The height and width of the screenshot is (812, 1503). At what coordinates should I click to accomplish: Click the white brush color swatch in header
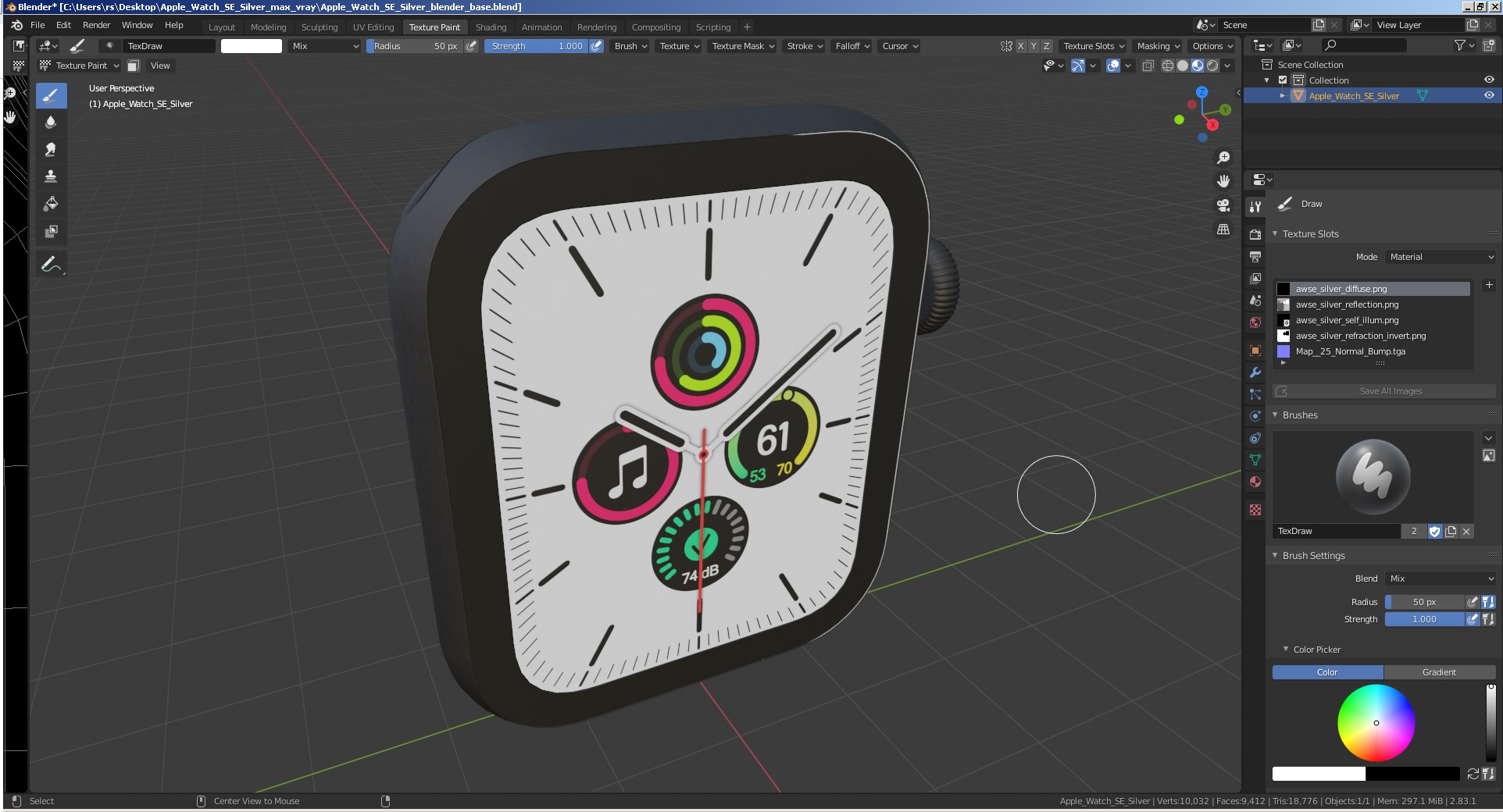click(x=251, y=46)
